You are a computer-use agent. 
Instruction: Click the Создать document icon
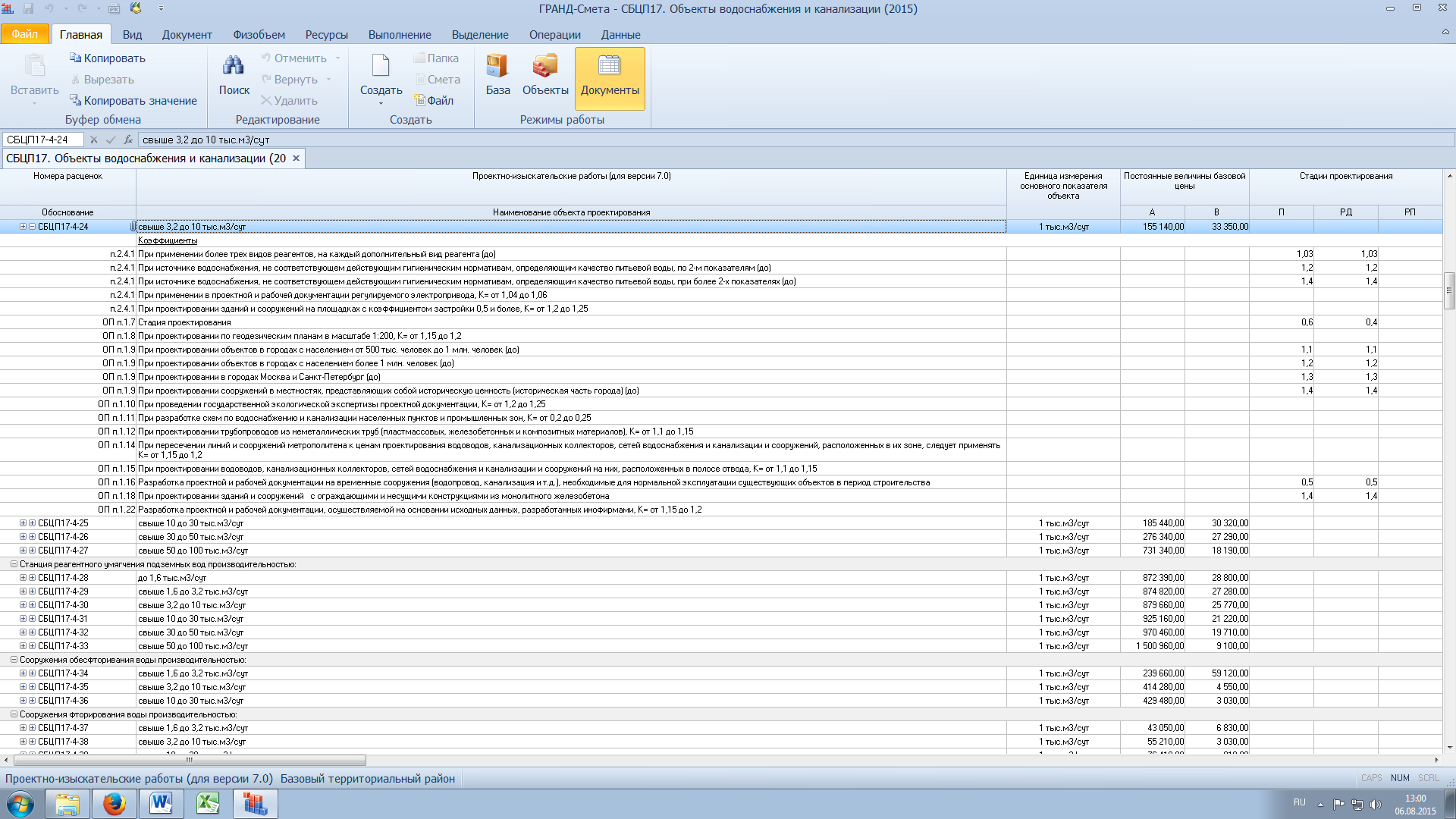[x=381, y=67]
